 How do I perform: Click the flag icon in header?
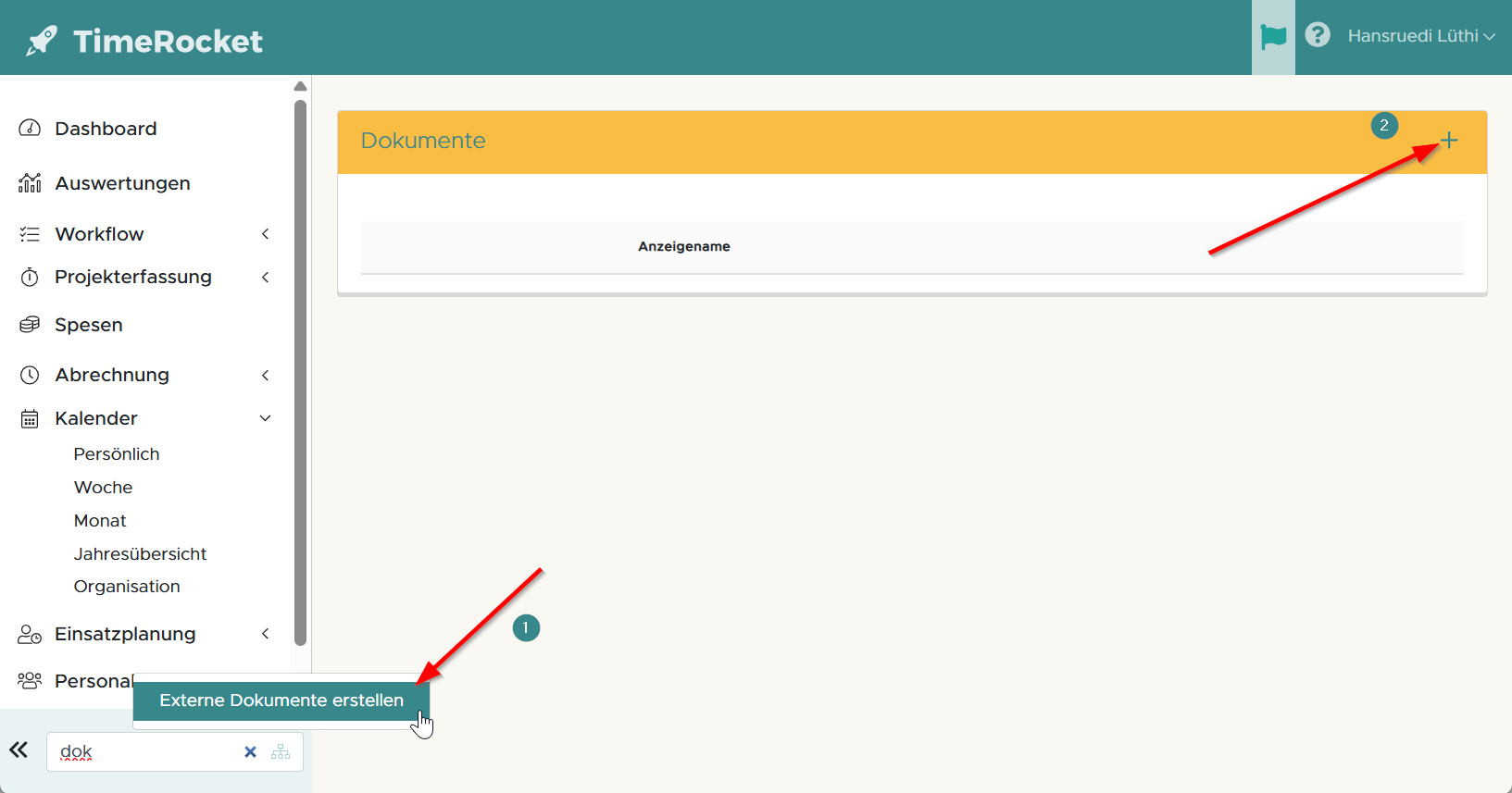pos(1273,37)
